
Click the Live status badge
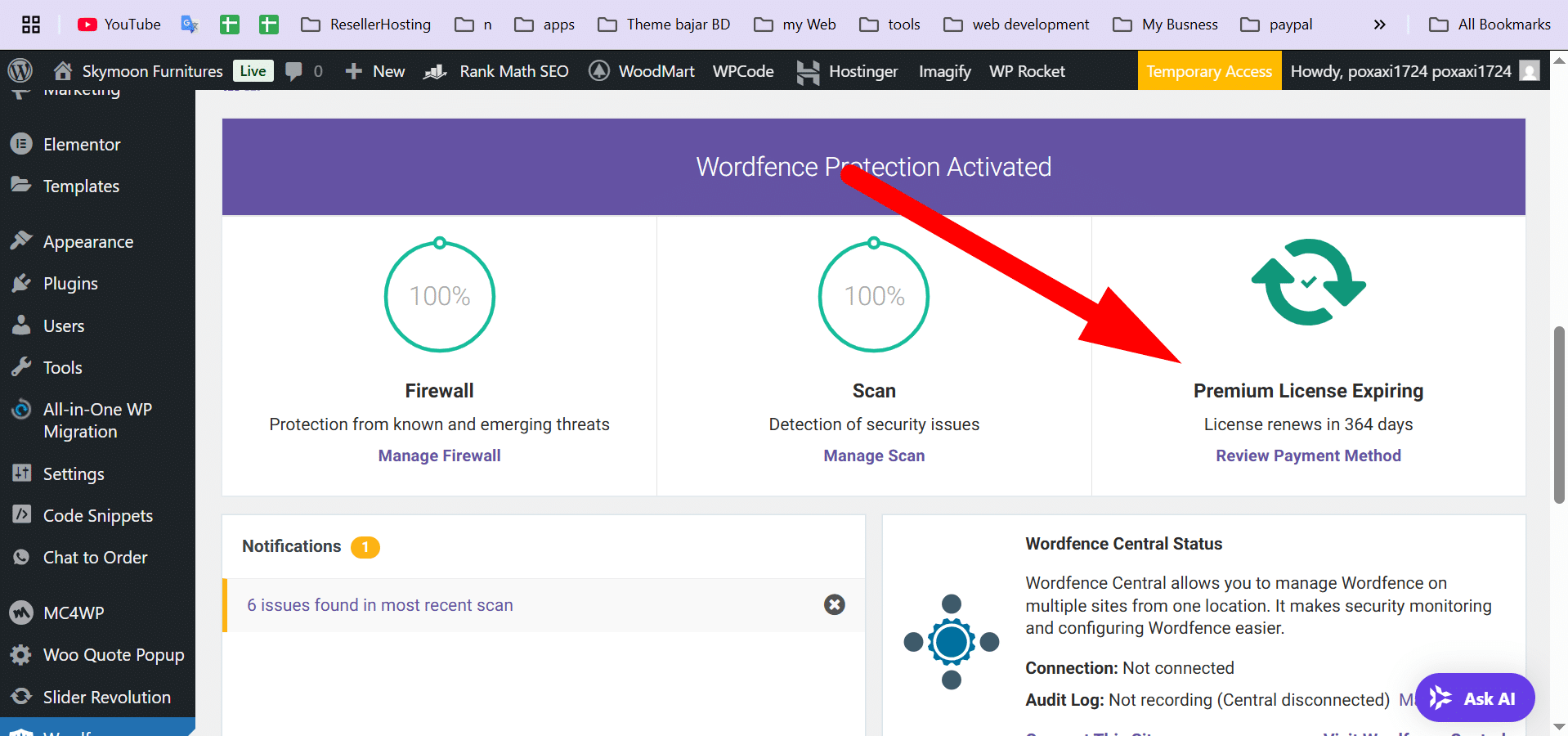coord(253,71)
